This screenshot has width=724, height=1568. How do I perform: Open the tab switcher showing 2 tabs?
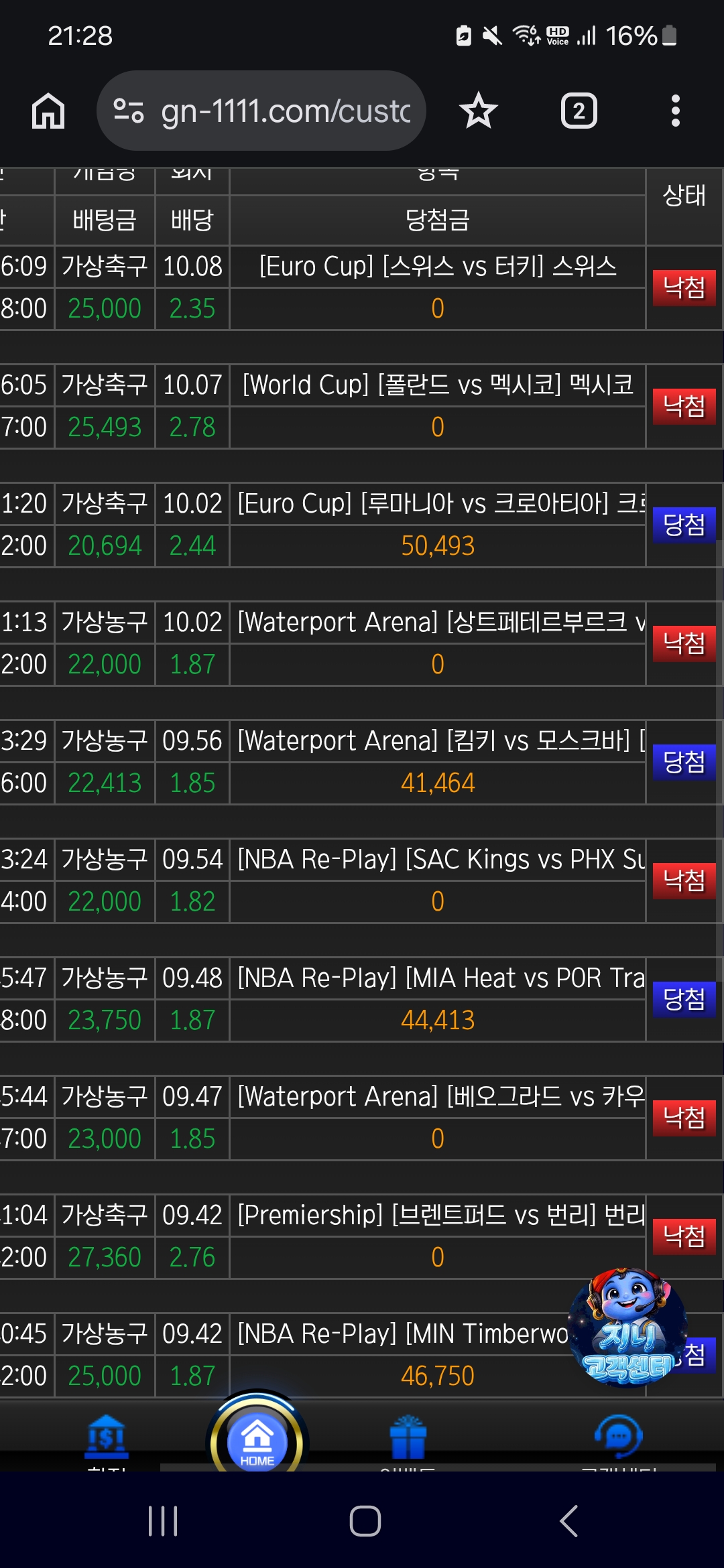(x=579, y=111)
